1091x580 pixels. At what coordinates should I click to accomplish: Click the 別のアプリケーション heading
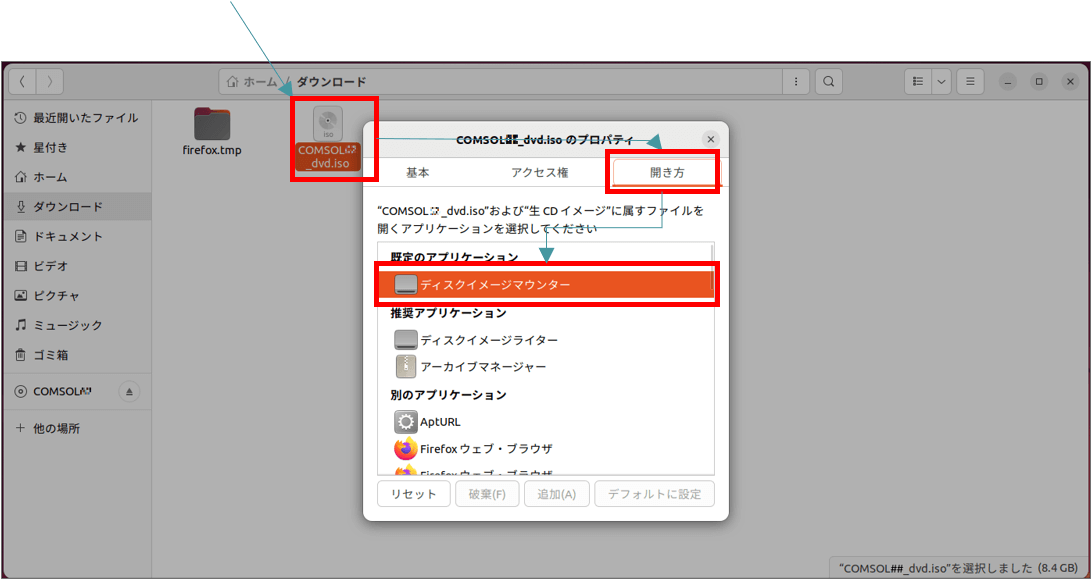coord(448,395)
